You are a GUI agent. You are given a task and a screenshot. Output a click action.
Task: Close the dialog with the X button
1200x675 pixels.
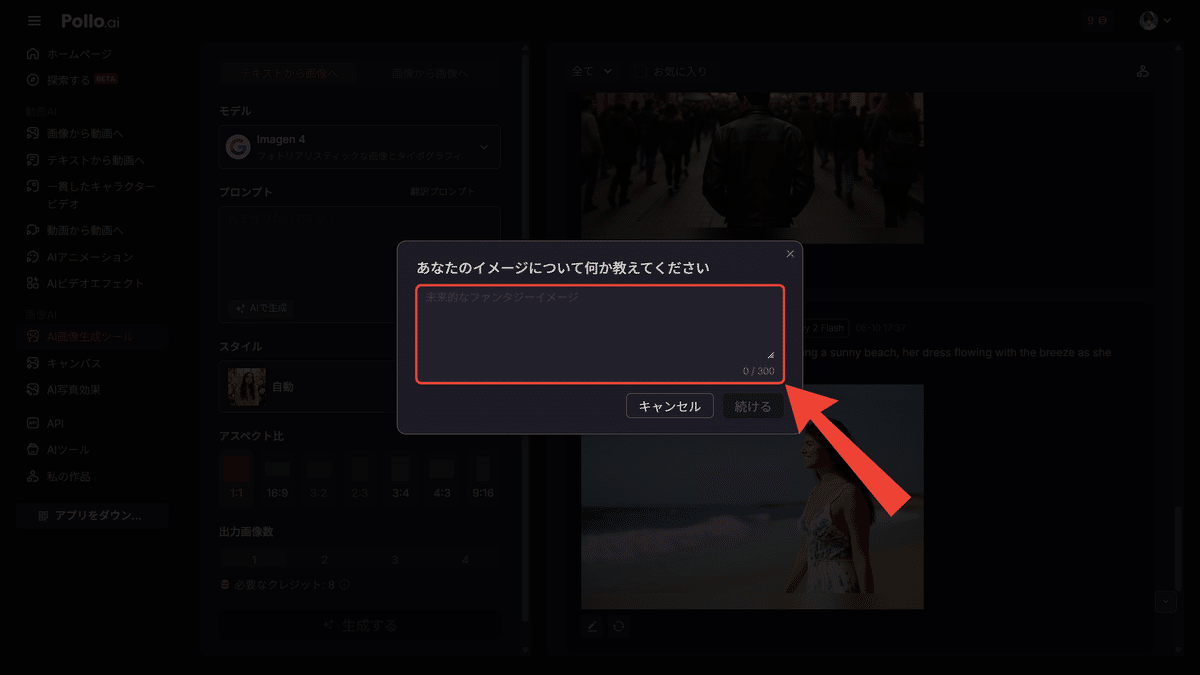(790, 254)
